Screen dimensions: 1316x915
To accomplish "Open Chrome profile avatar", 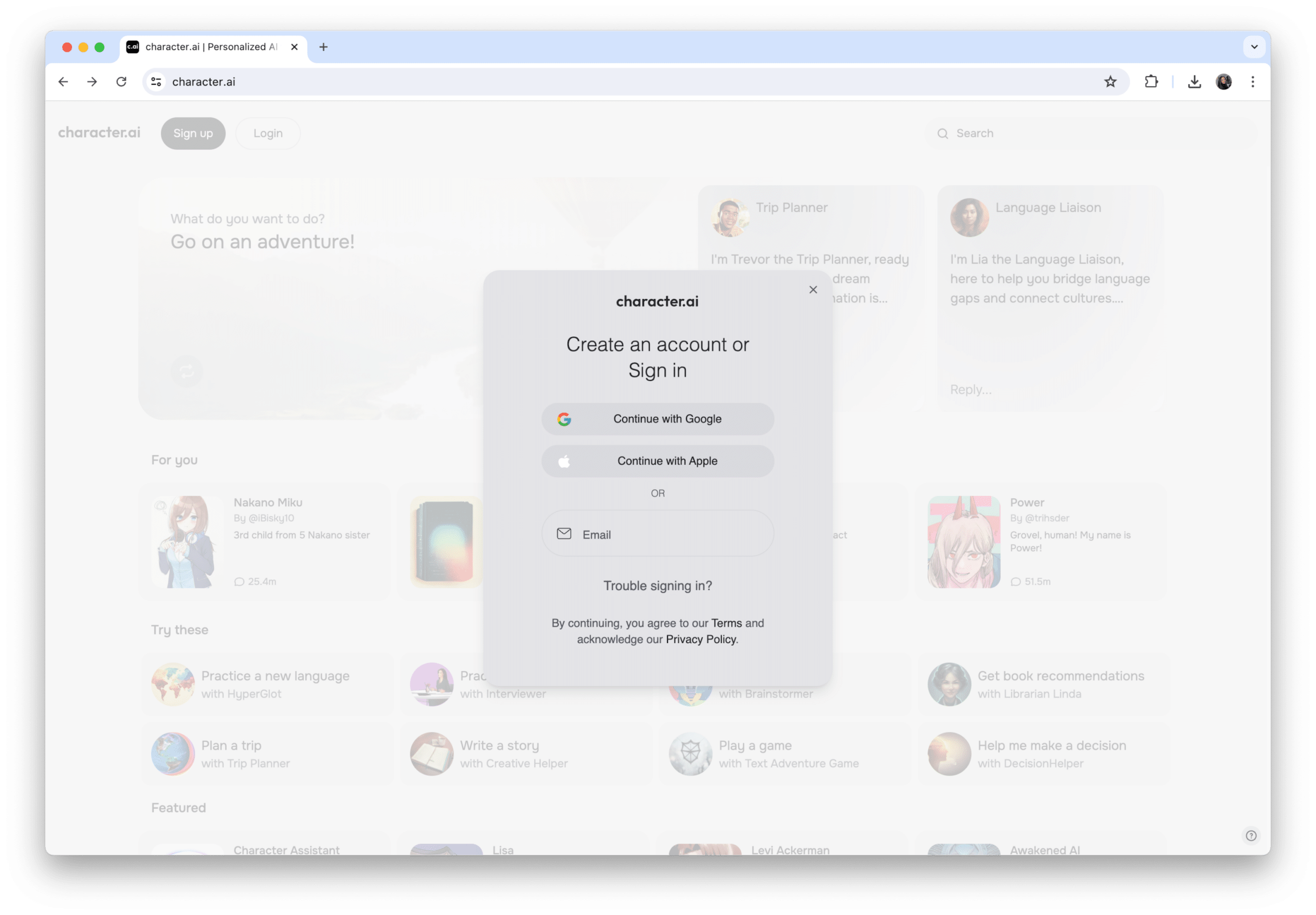I will [1223, 81].
